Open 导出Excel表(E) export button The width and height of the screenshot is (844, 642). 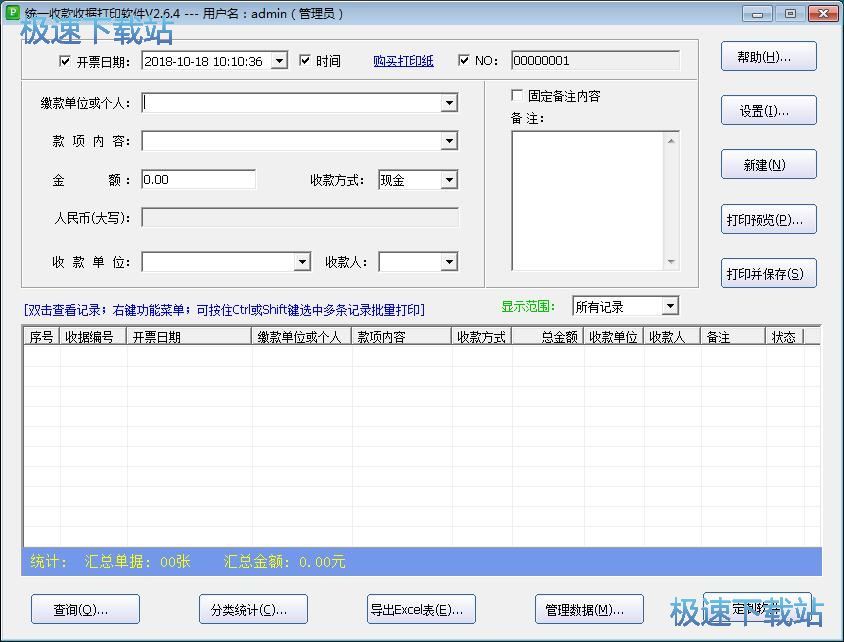pyautogui.click(x=421, y=609)
